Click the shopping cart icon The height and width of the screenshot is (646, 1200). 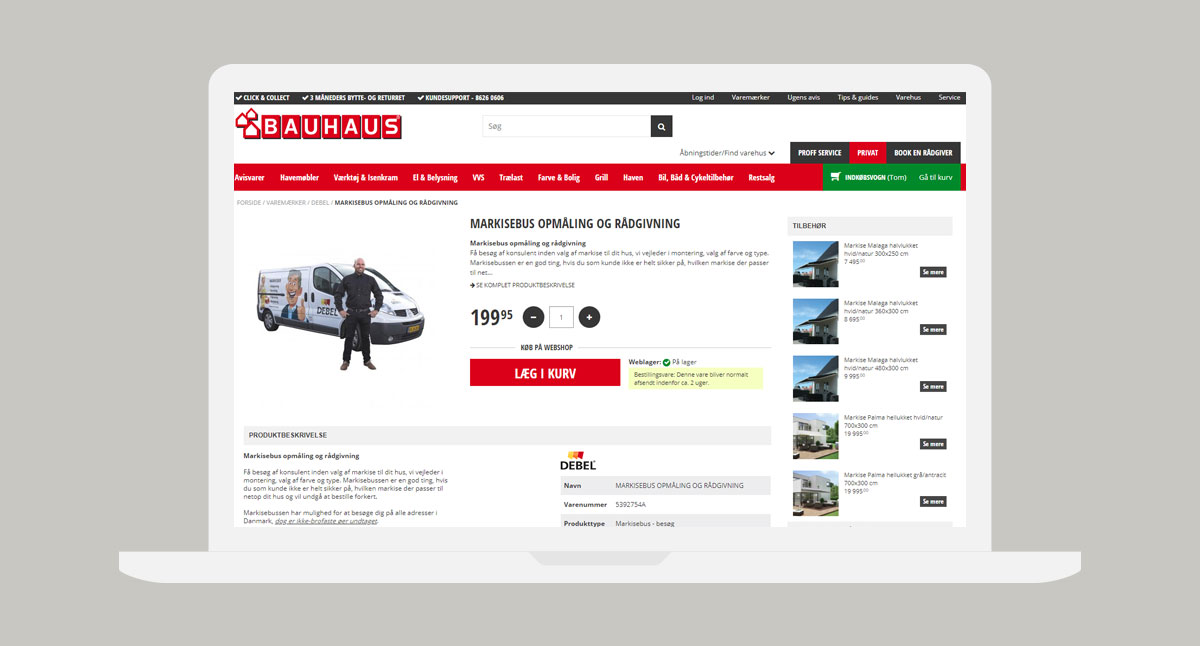click(836, 177)
